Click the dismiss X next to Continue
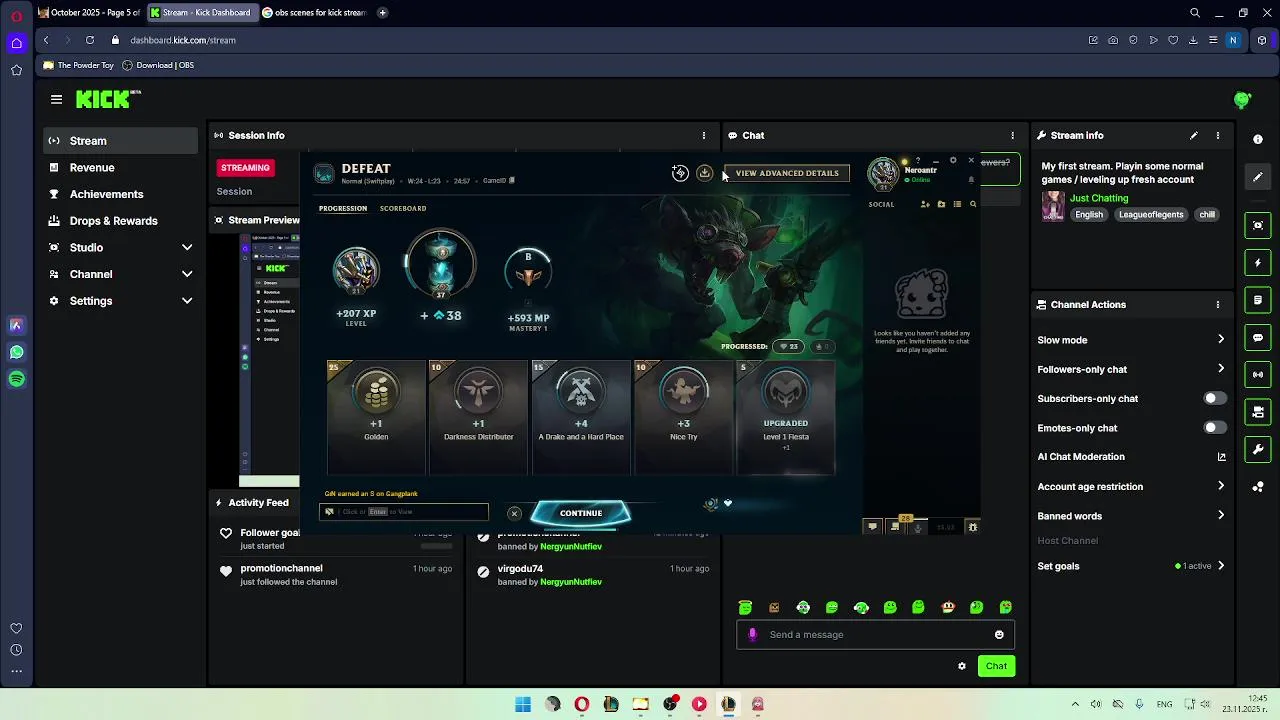 click(x=514, y=513)
